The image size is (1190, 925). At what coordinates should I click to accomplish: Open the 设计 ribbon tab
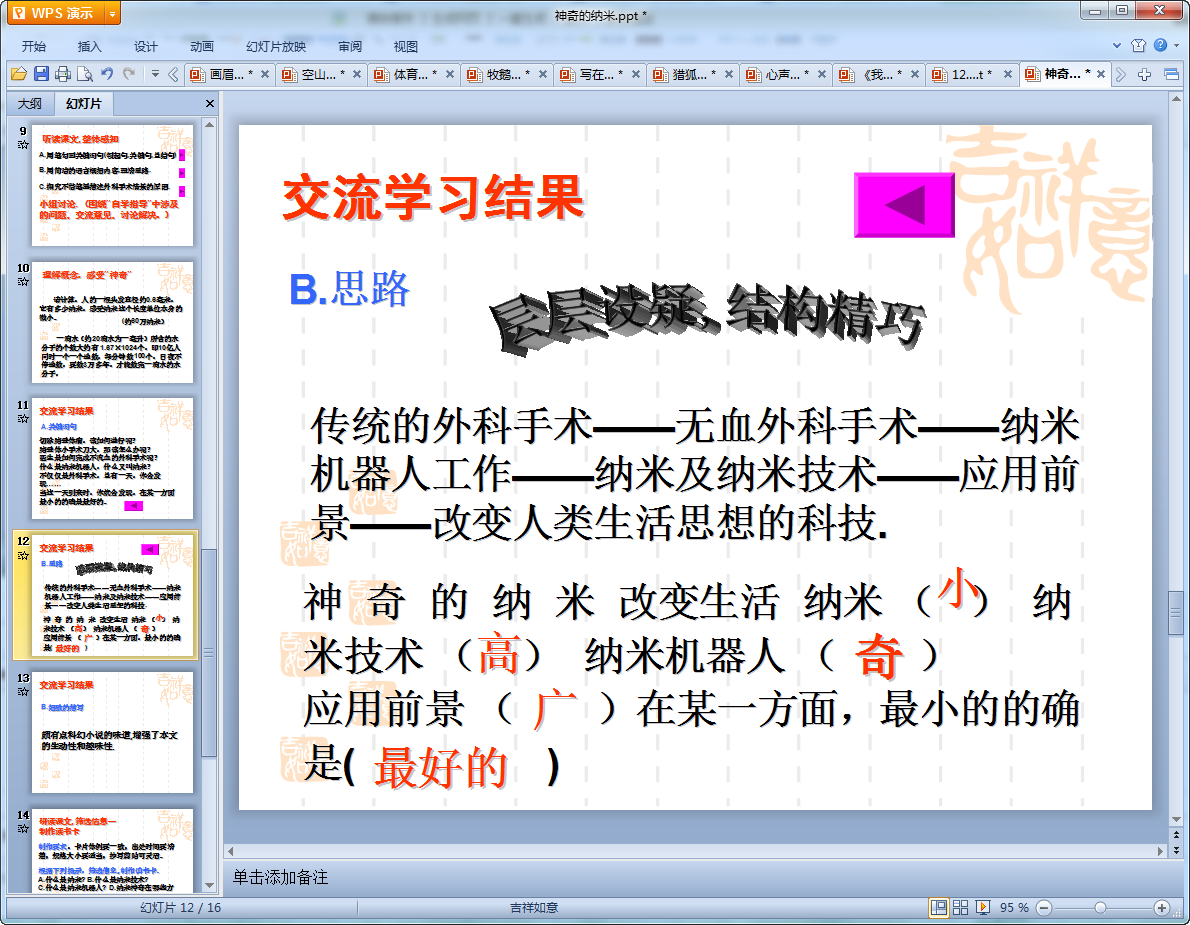point(145,46)
